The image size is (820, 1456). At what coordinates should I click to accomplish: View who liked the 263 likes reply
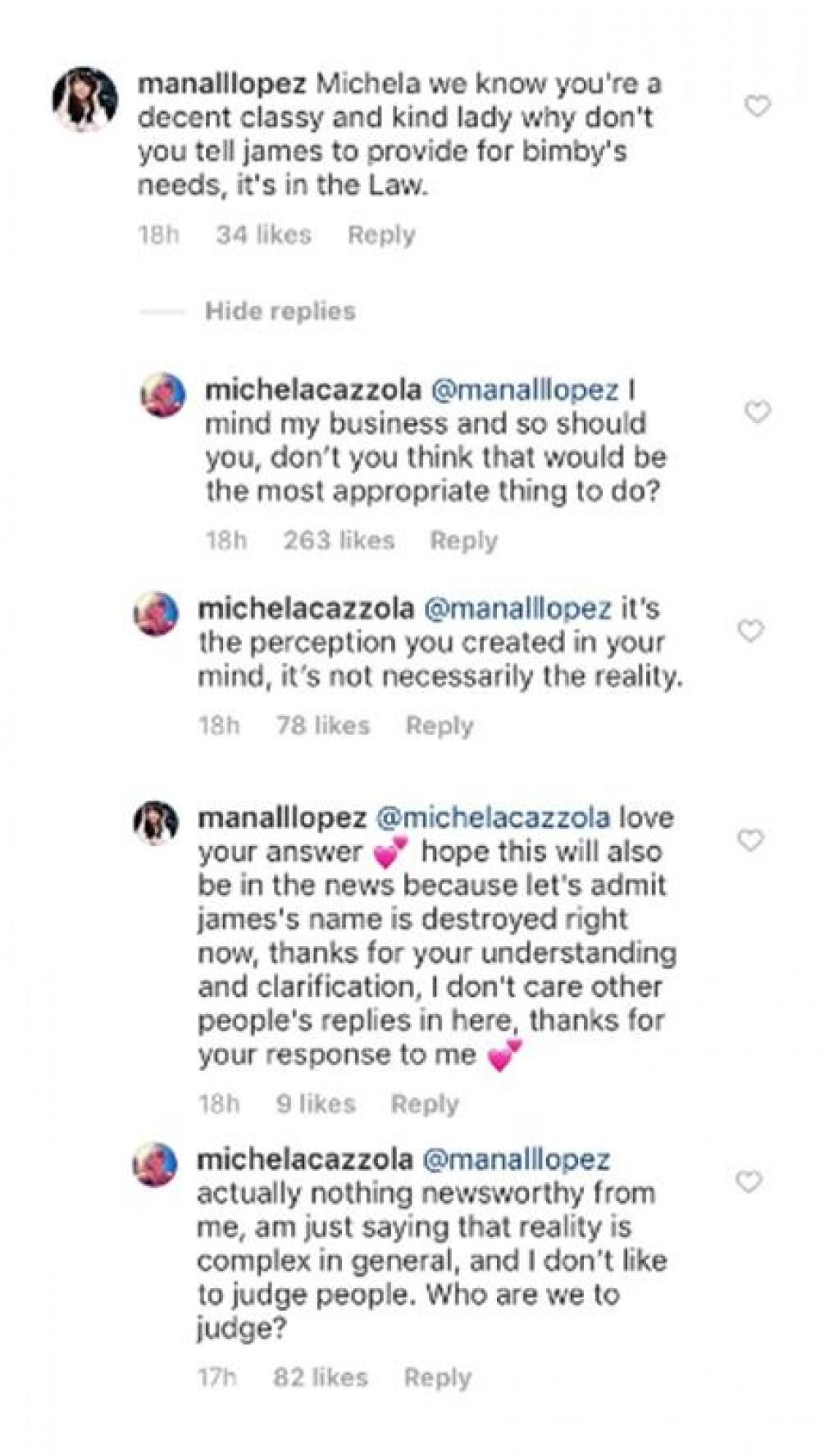click(339, 541)
